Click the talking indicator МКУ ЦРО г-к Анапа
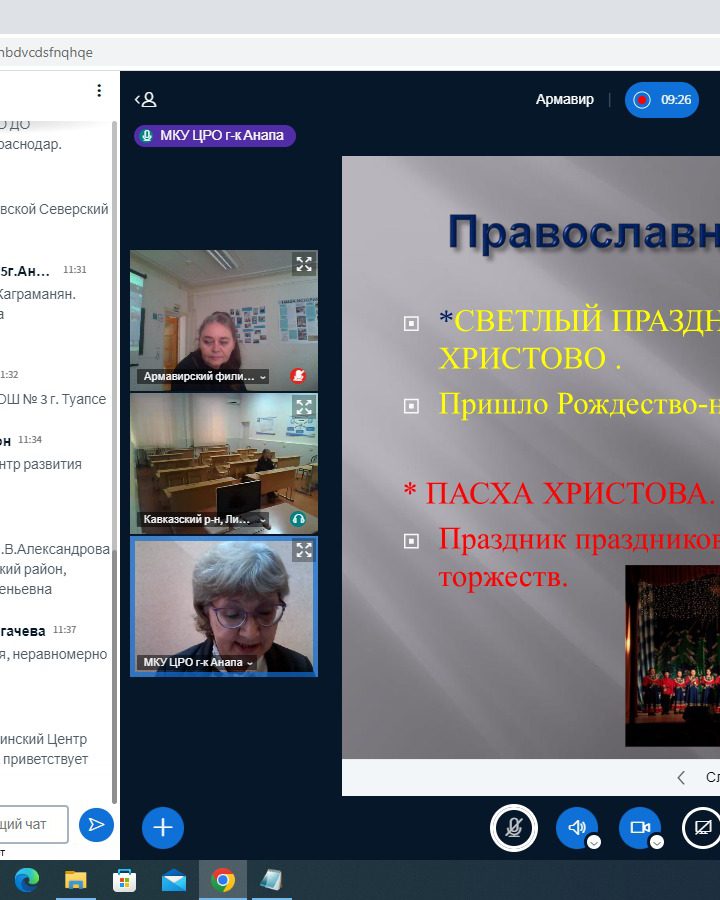The image size is (720, 900). 215,136
